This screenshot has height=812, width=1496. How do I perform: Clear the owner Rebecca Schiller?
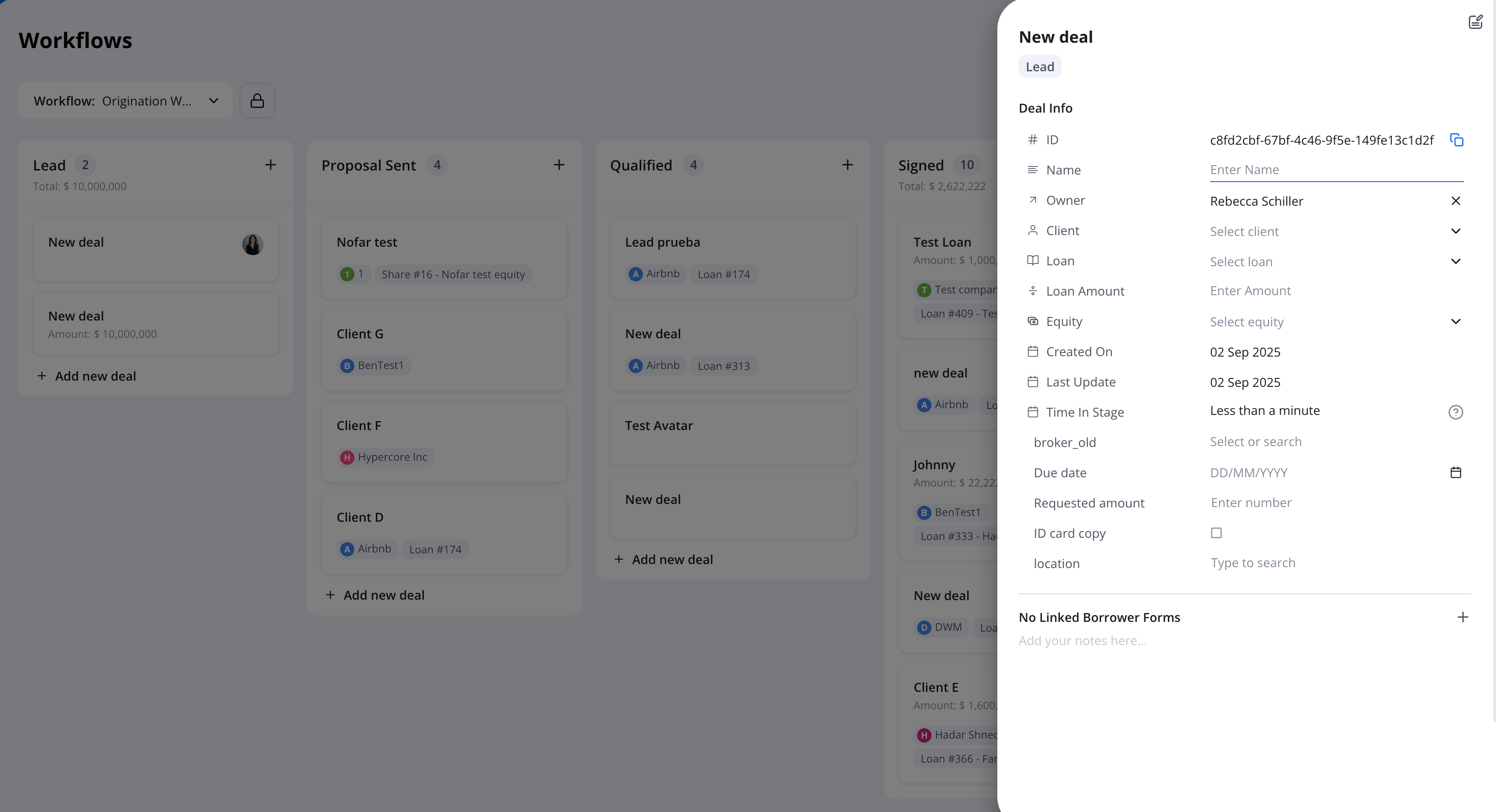tap(1455, 201)
